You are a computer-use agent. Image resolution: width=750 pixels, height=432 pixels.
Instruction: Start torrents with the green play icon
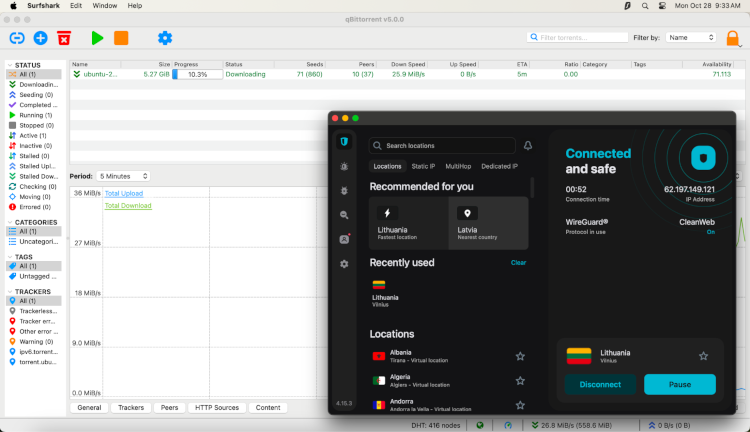[x=97, y=38]
